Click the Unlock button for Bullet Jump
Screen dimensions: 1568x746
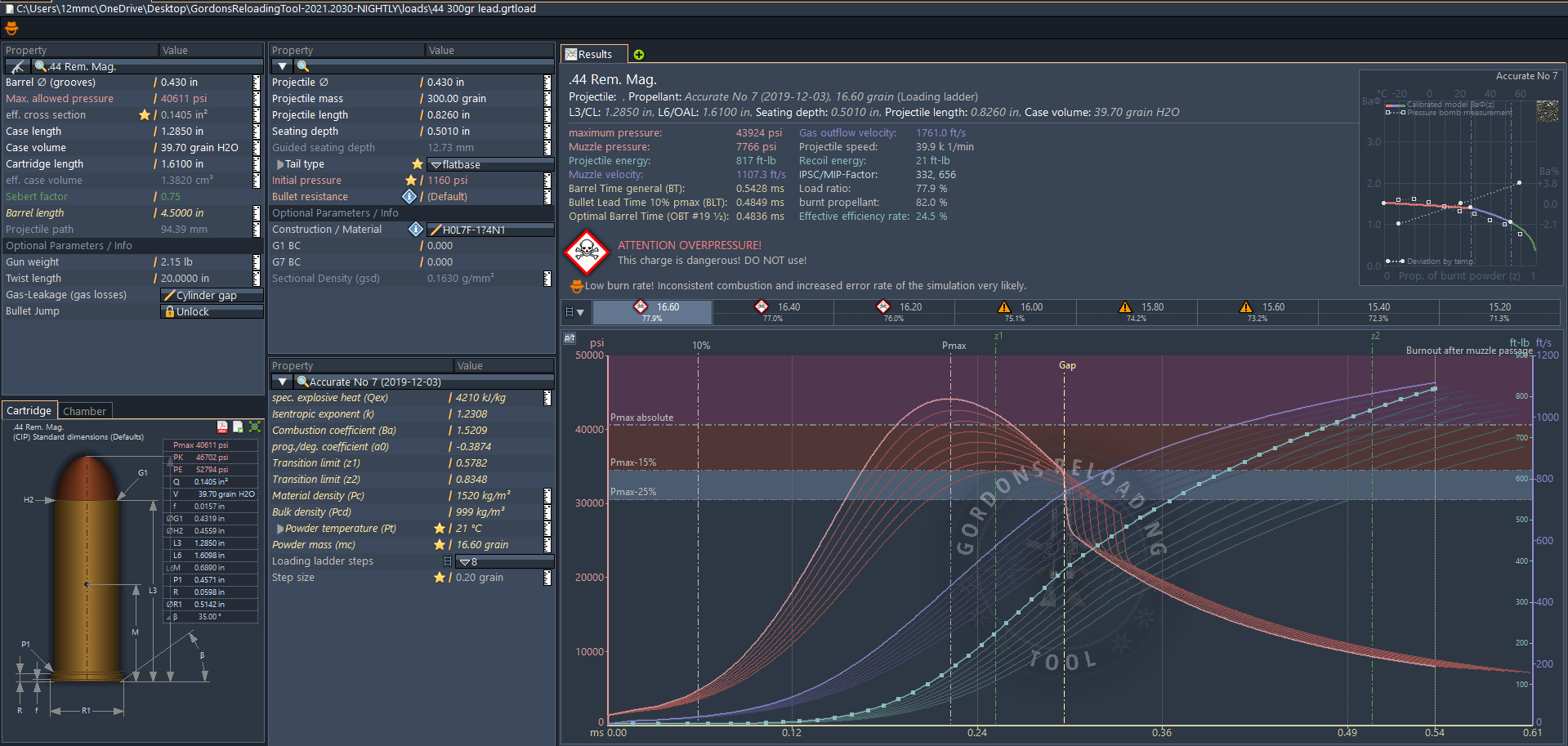tap(212, 311)
